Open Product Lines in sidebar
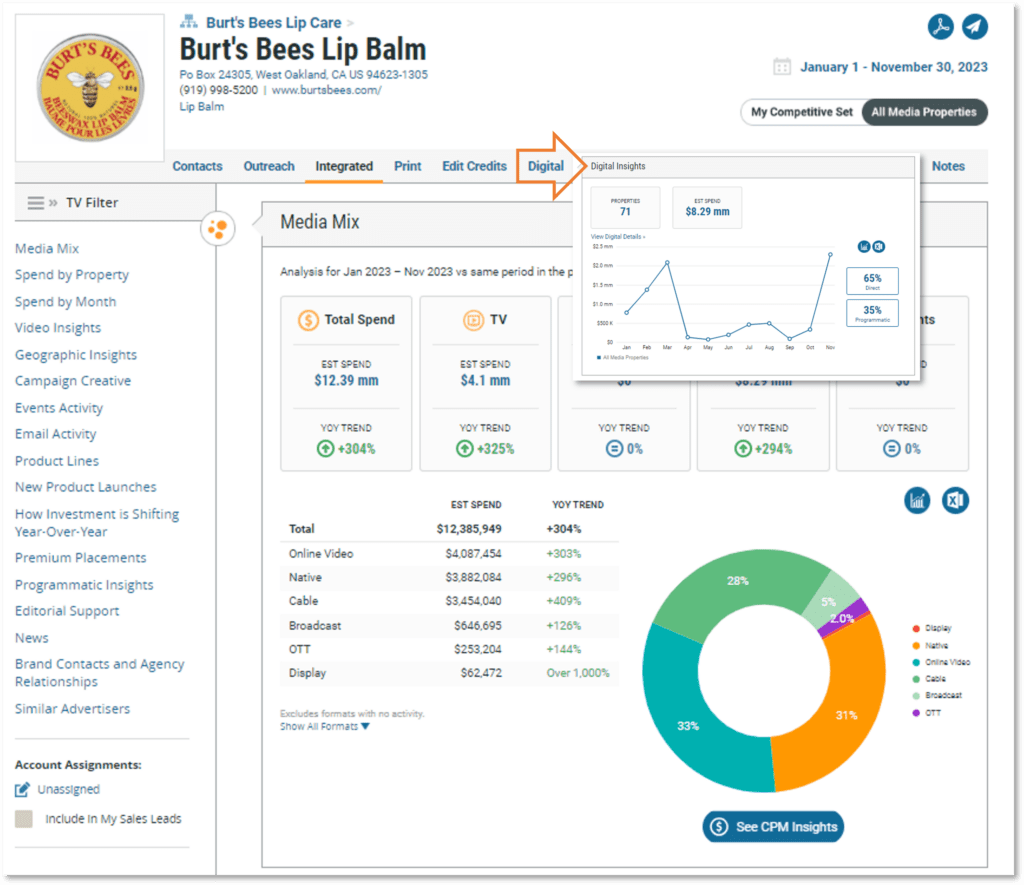 57,461
